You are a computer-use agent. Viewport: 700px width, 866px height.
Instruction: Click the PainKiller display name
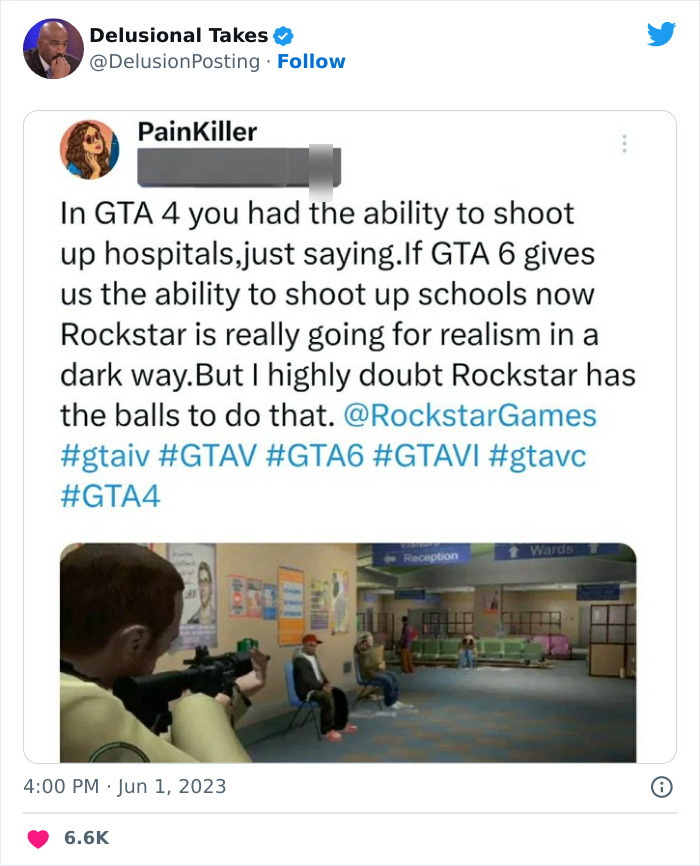click(197, 132)
